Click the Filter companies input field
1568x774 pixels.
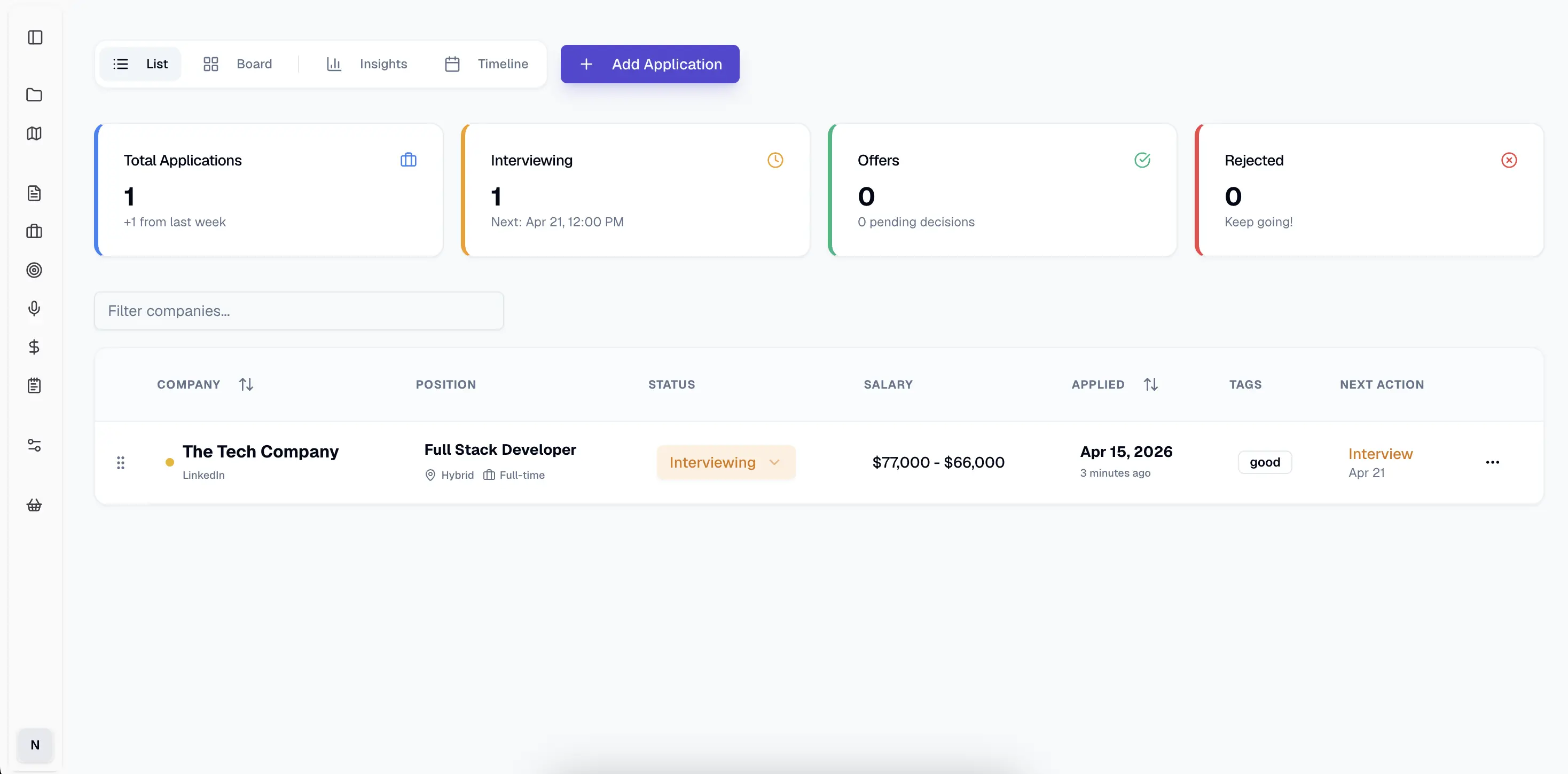point(299,310)
